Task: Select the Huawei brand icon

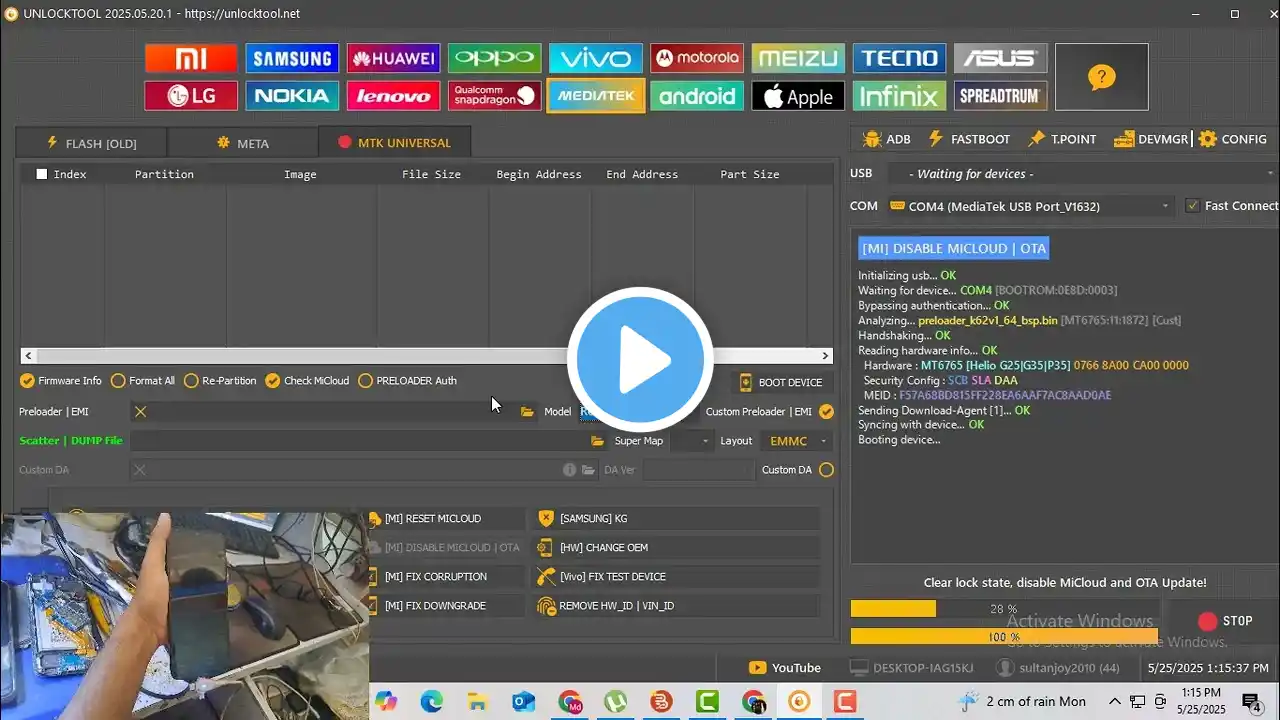Action: point(393,58)
